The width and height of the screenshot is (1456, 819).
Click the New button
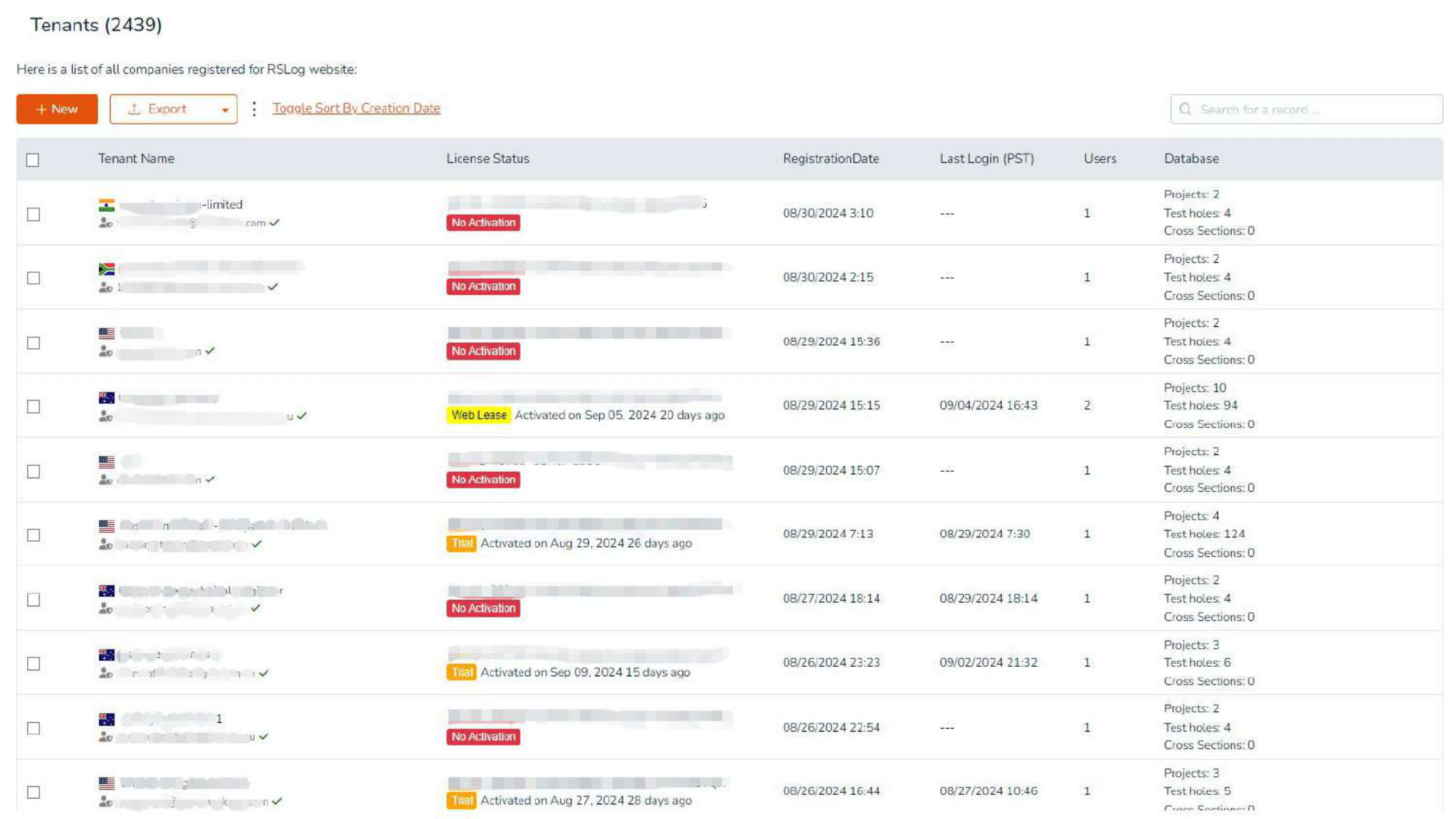pyautogui.click(x=57, y=109)
